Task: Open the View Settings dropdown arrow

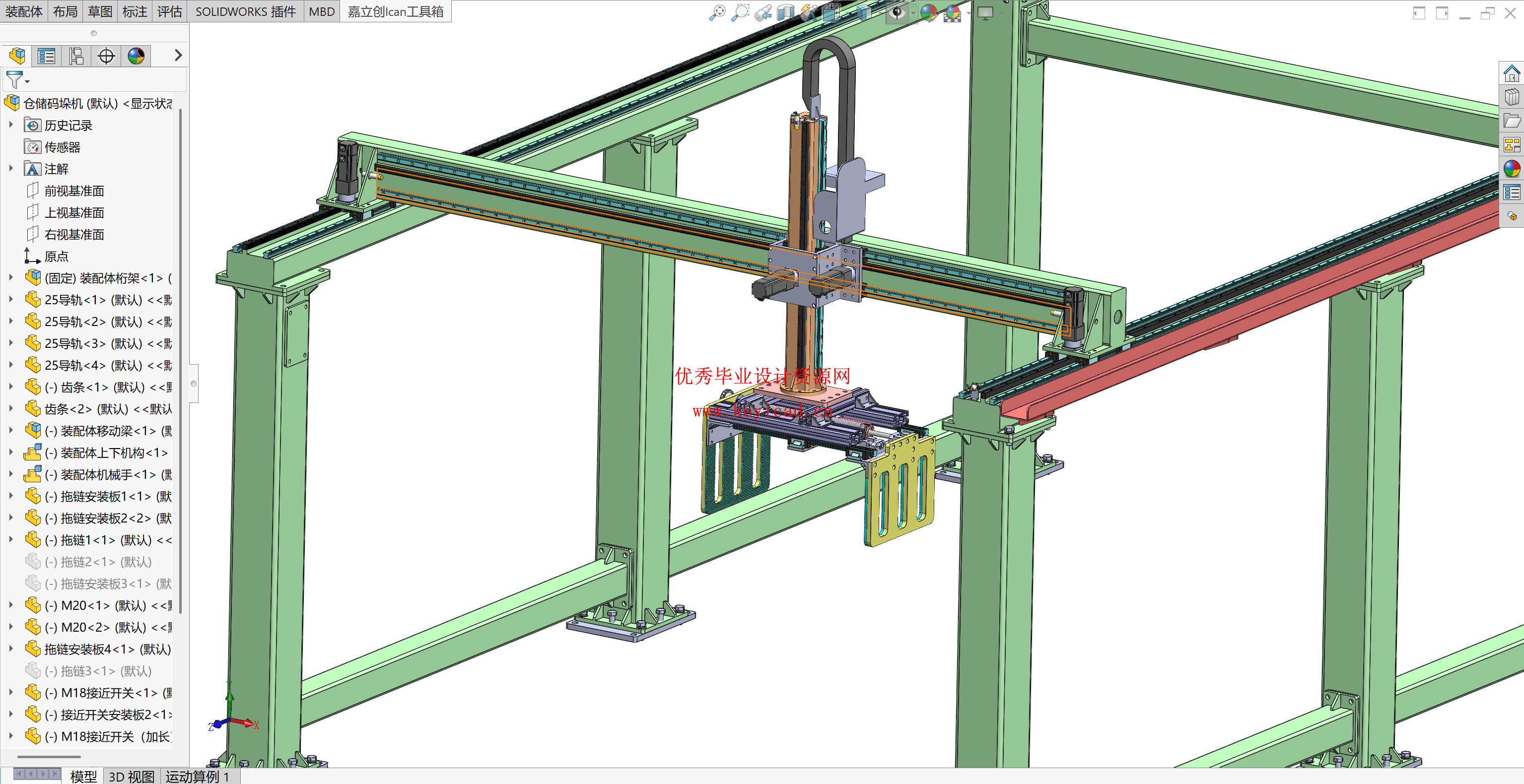Action: (1001, 13)
